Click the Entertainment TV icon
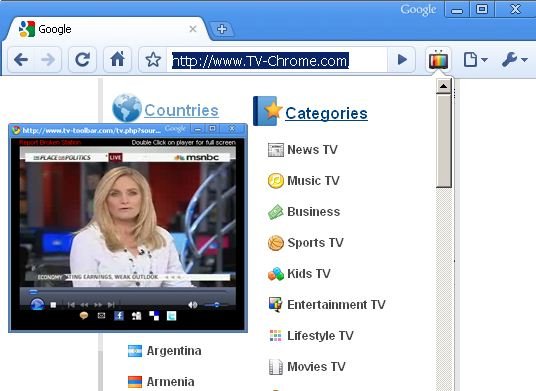Viewport: 536px width, 391px height. pyautogui.click(x=276, y=305)
